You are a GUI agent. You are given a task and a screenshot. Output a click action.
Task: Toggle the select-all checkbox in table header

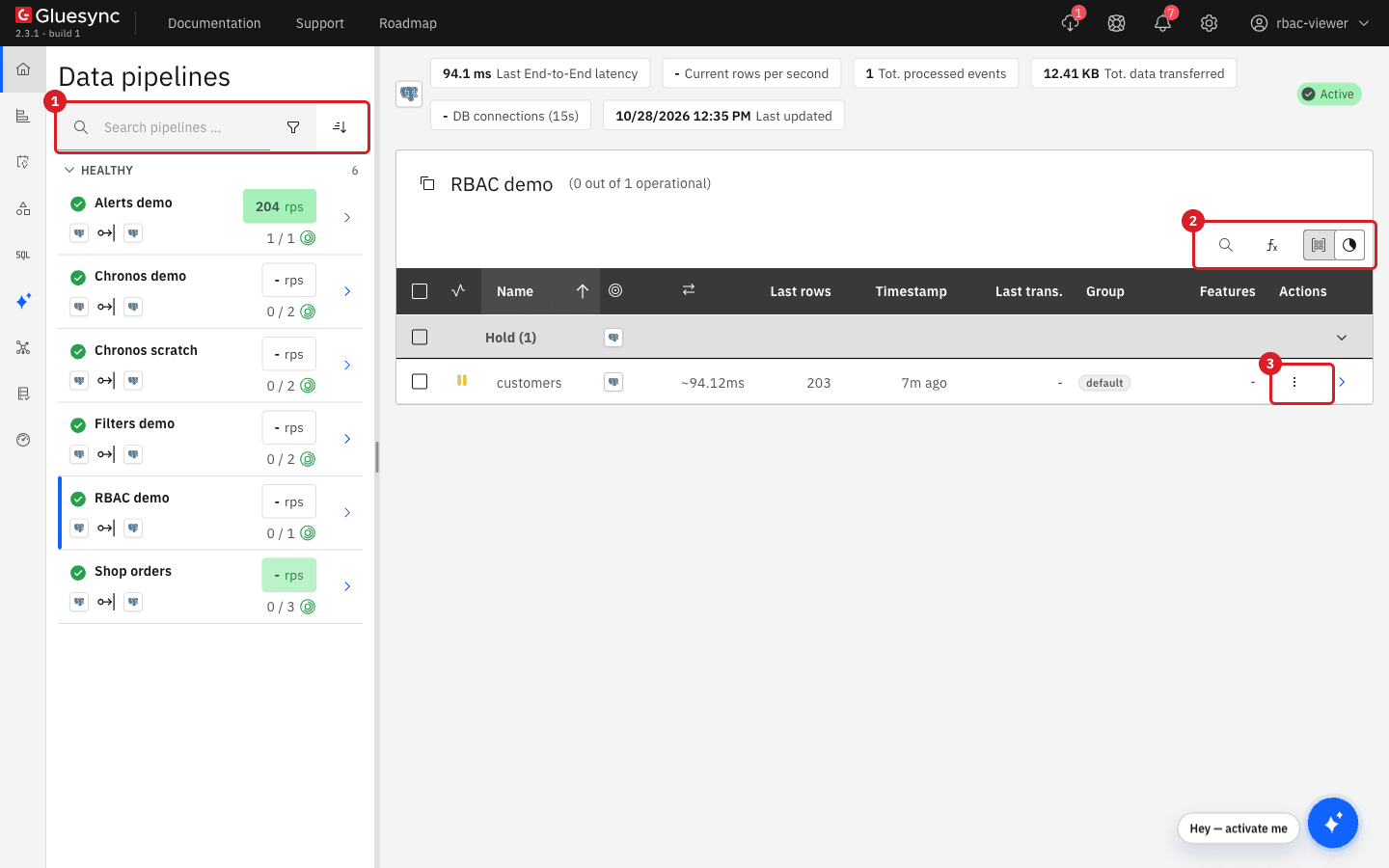point(420,291)
